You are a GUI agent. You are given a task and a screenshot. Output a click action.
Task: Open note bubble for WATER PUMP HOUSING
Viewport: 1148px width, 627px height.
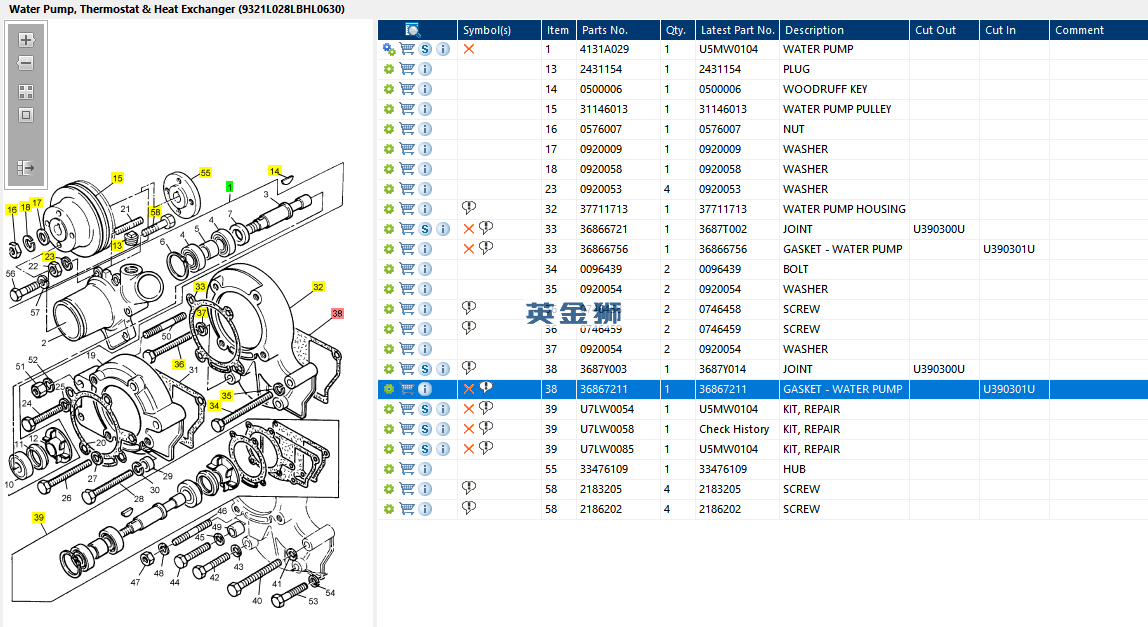click(x=469, y=208)
